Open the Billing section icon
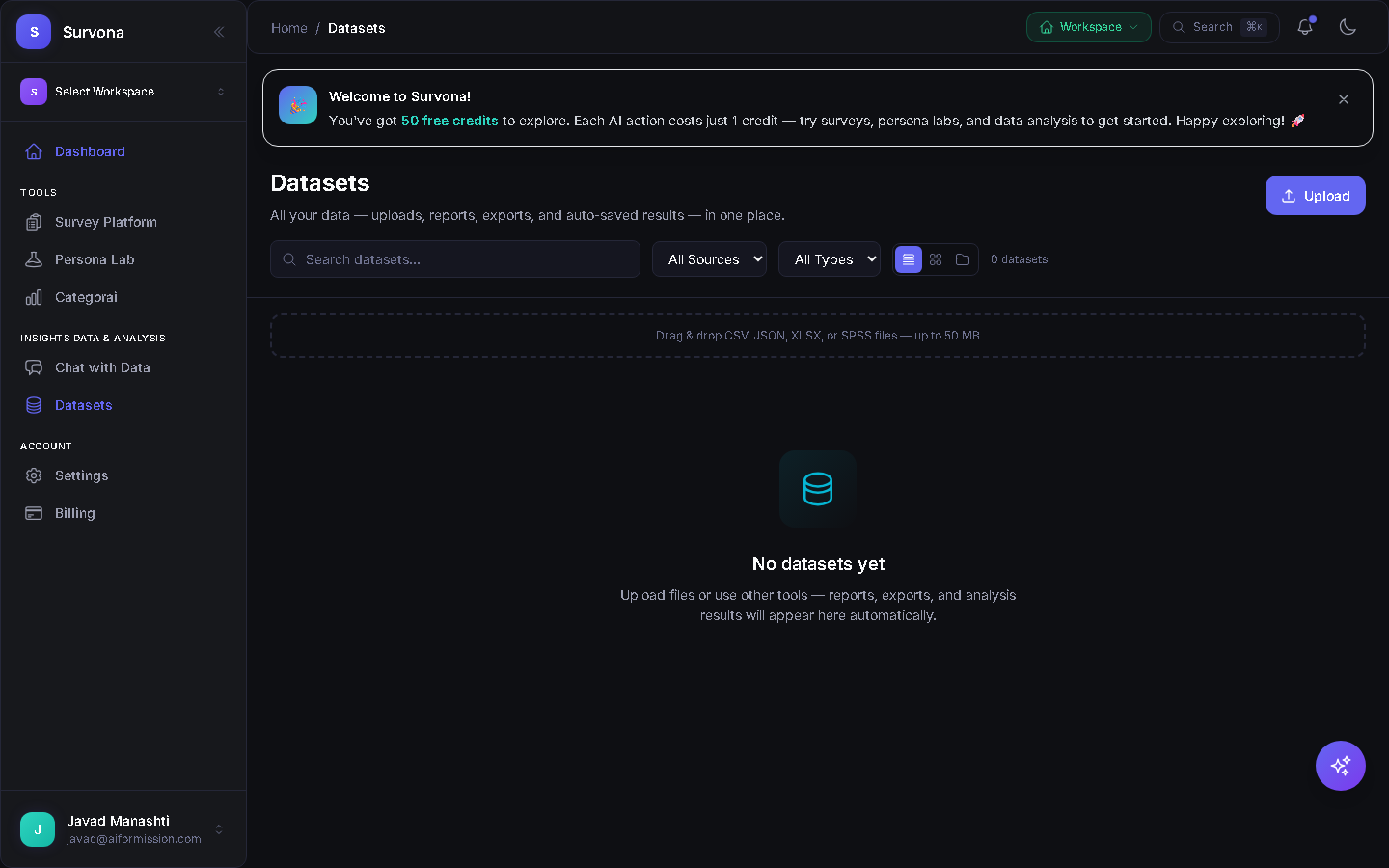Viewport: 1389px width, 868px height. coord(34,513)
